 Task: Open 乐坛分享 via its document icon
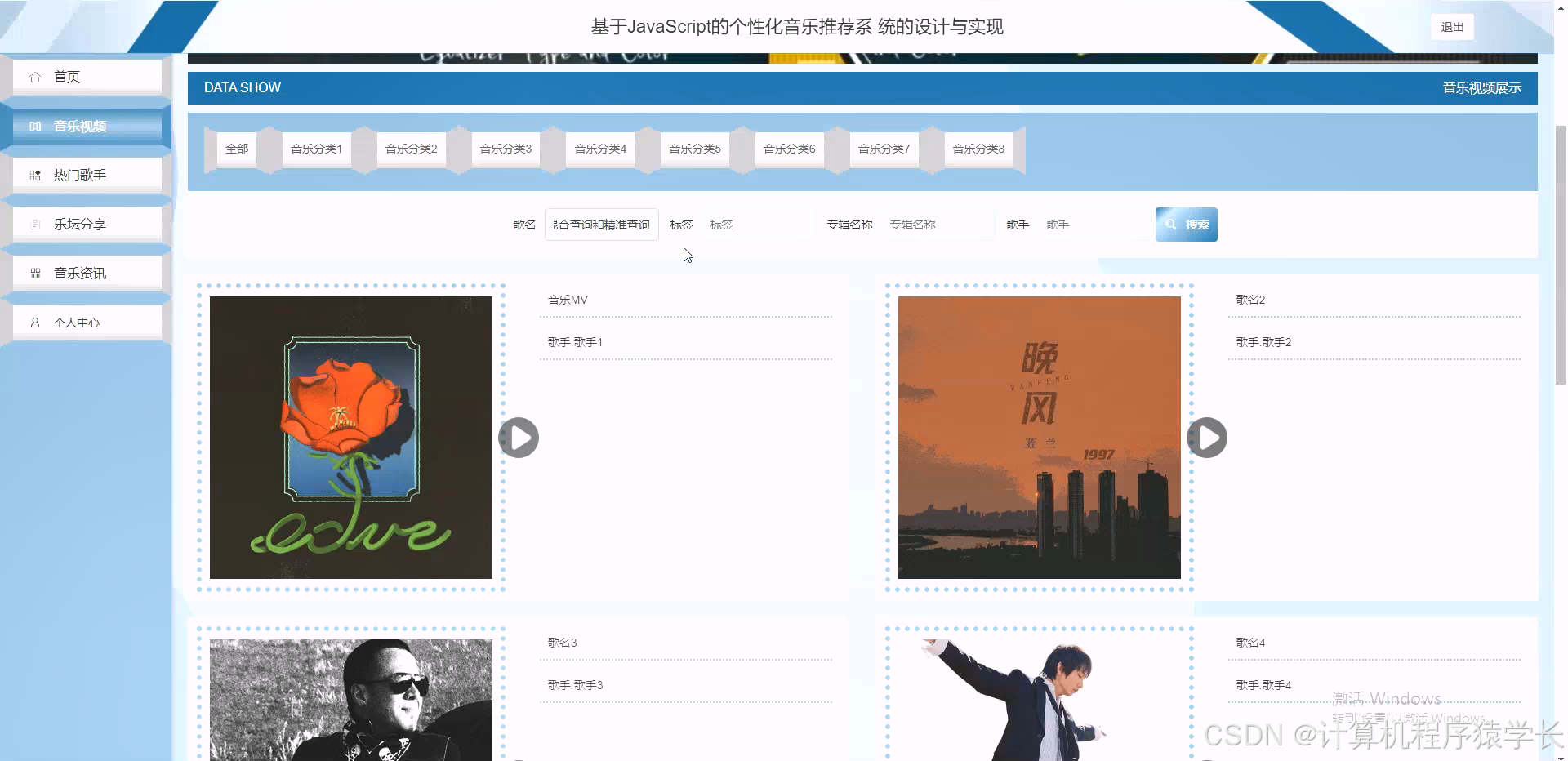[34, 224]
